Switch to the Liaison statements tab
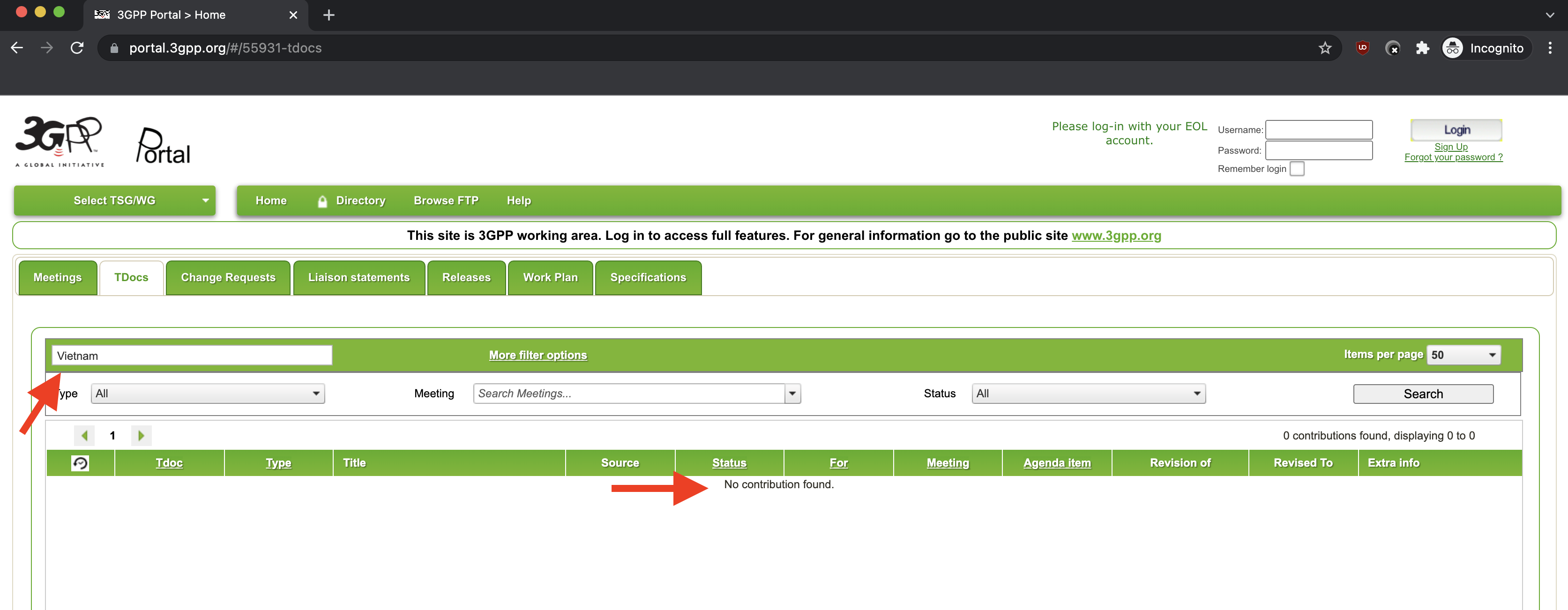Viewport: 1568px width, 610px height. tap(359, 278)
